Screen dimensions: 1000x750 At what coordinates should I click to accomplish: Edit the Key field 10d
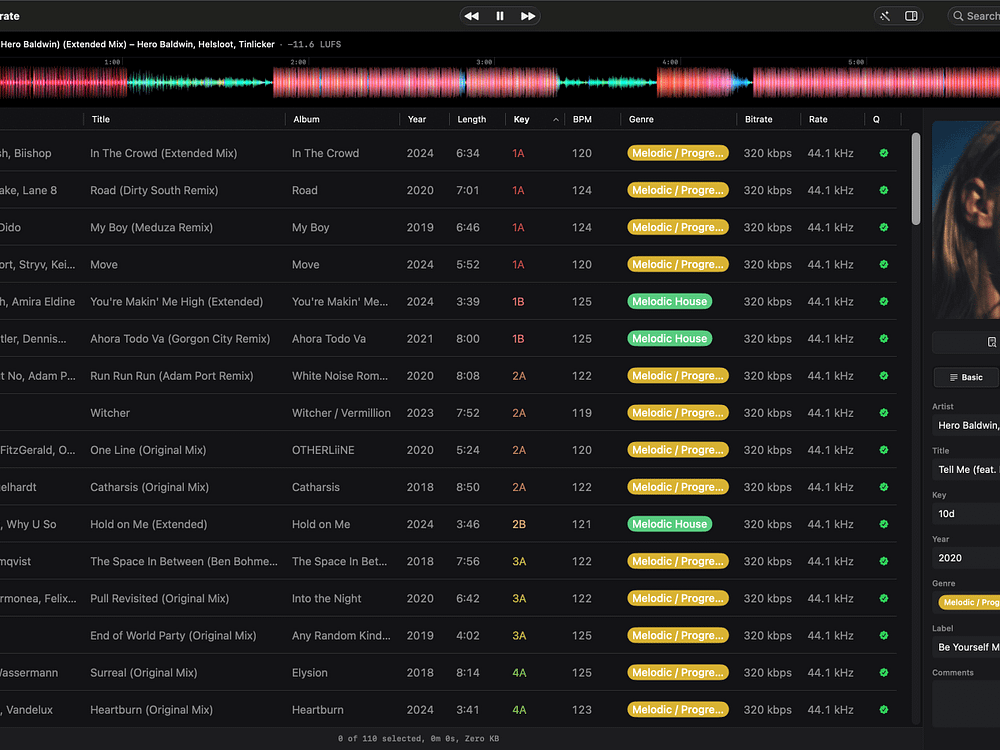pyautogui.click(x=966, y=513)
